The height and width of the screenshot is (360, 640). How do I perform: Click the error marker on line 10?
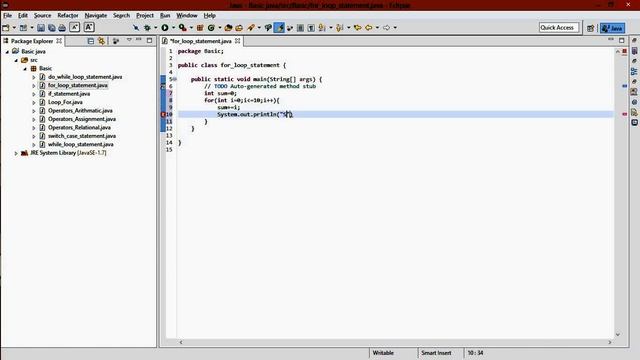pos(163,115)
